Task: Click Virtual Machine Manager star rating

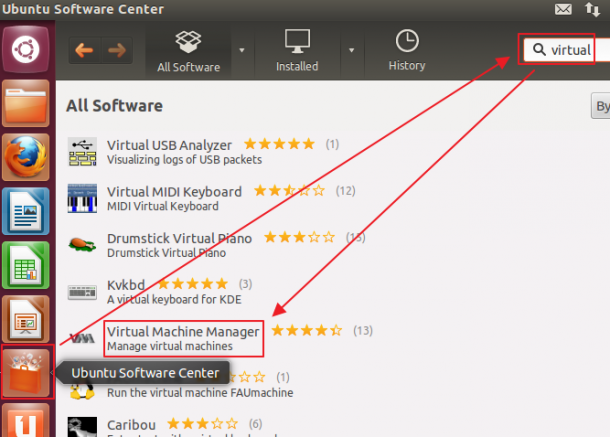Action: pos(307,331)
